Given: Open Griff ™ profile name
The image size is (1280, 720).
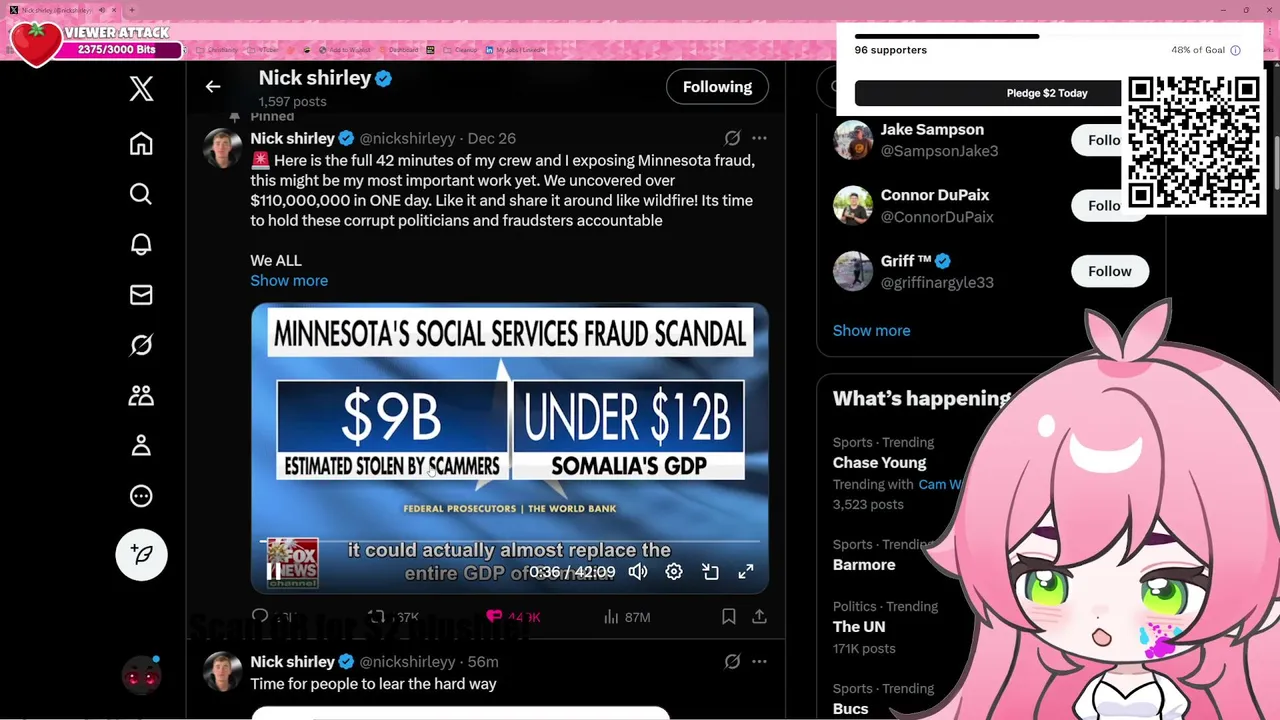Looking at the screenshot, I should coord(906,261).
